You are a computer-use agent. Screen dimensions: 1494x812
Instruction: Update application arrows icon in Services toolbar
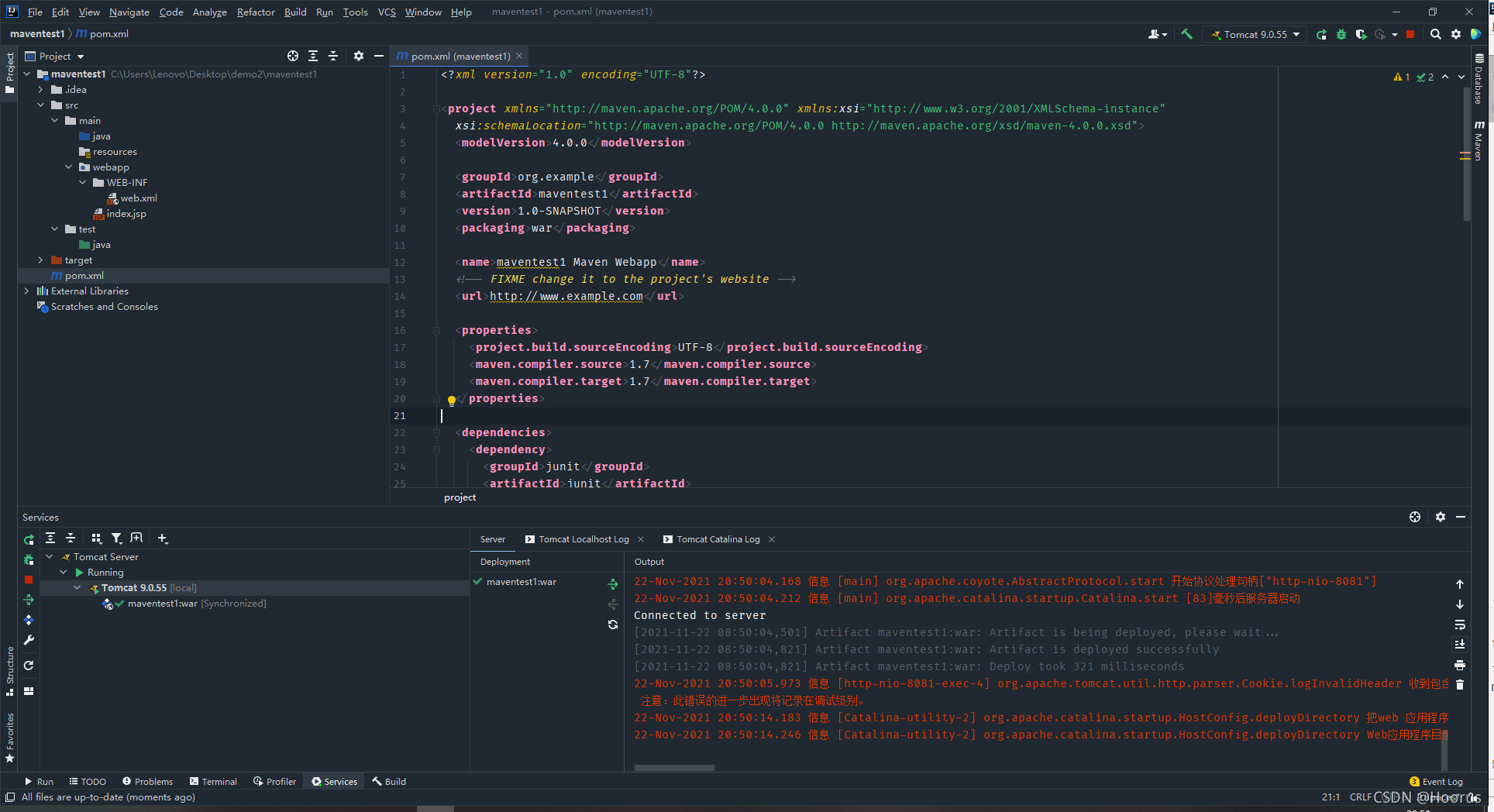pyautogui.click(x=29, y=600)
